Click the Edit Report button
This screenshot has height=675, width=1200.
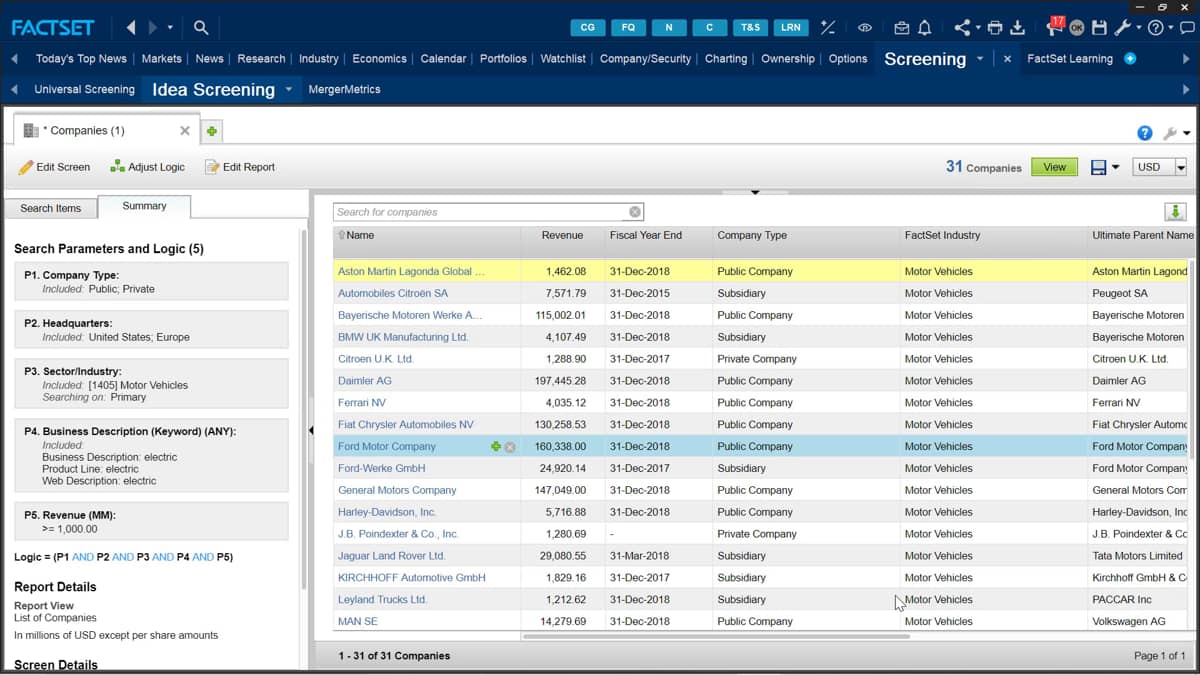(240, 167)
